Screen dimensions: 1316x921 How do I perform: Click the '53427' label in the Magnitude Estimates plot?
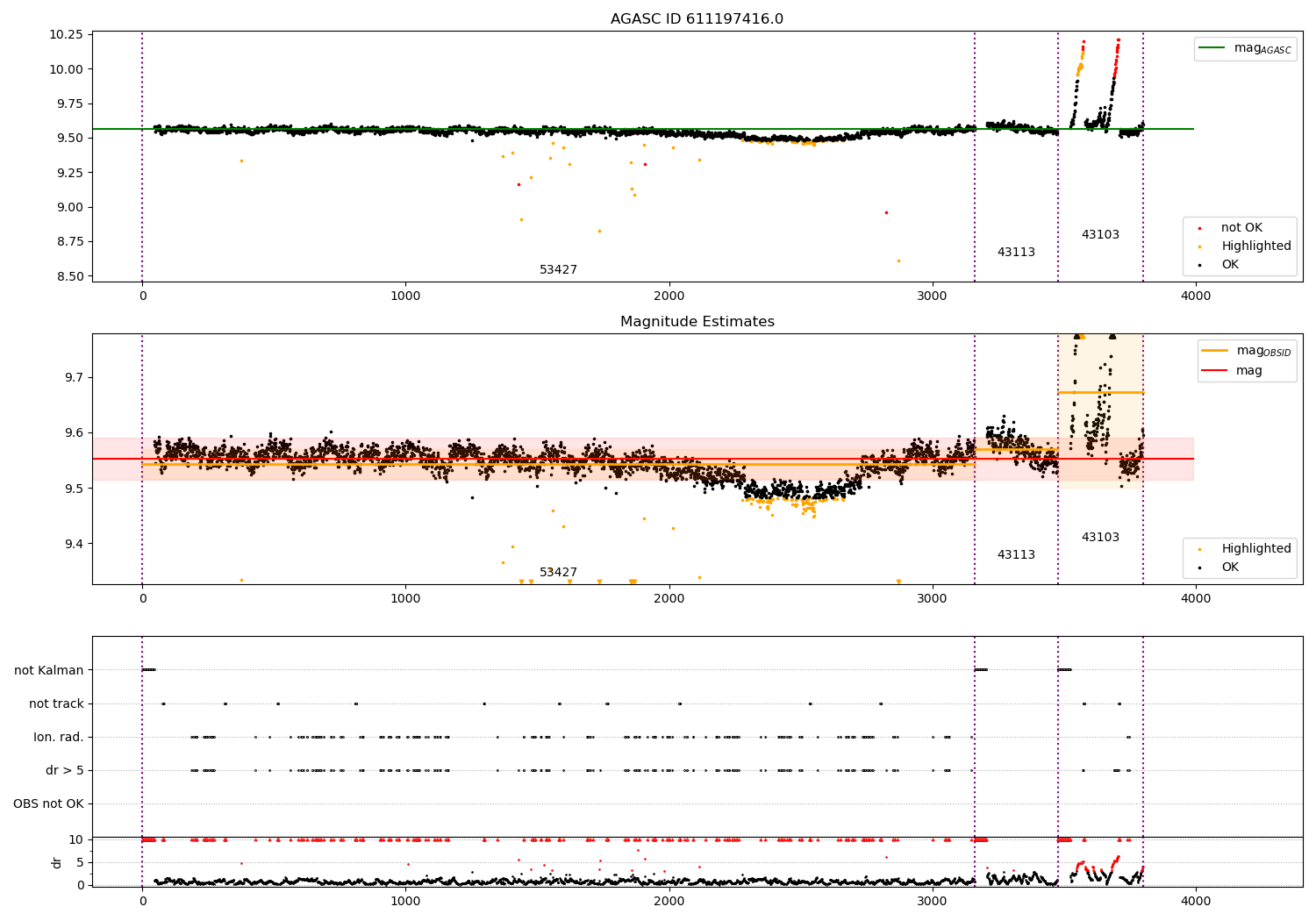[x=558, y=573]
